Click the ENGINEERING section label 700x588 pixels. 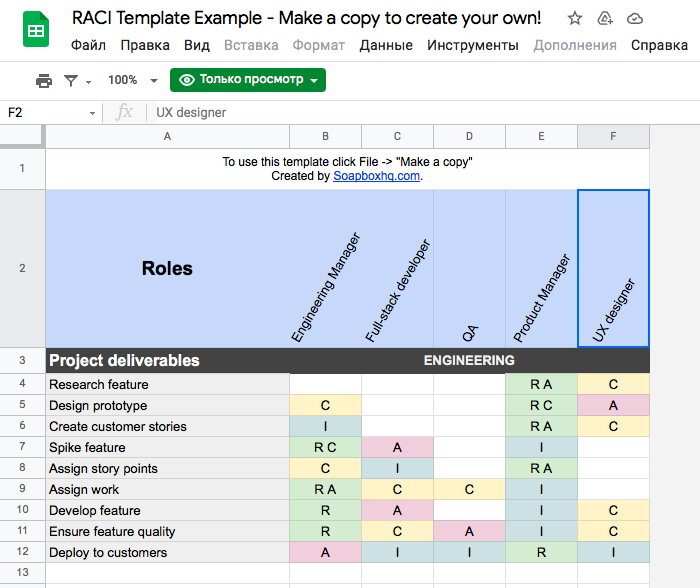[x=469, y=361]
